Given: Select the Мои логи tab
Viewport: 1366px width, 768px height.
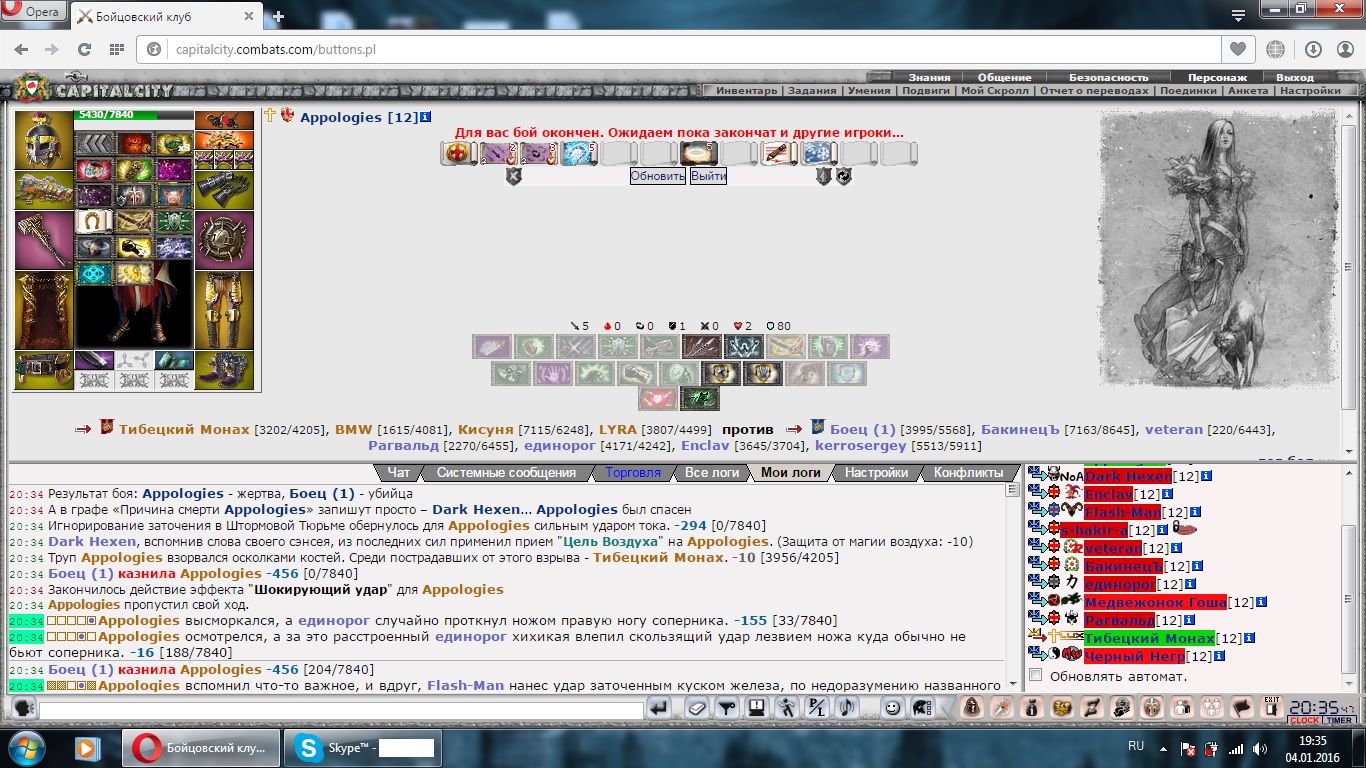Looking at the screenshot, I should [790, 473].
